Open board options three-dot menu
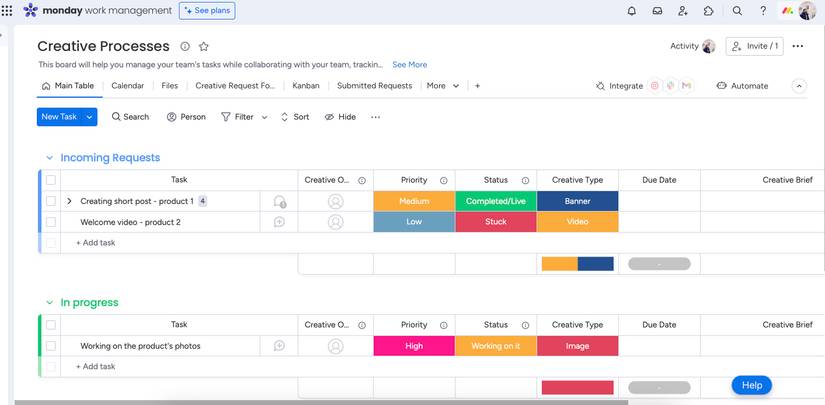Image resolution: width=825 pixels, height=405 pixels. pos(798,46)
